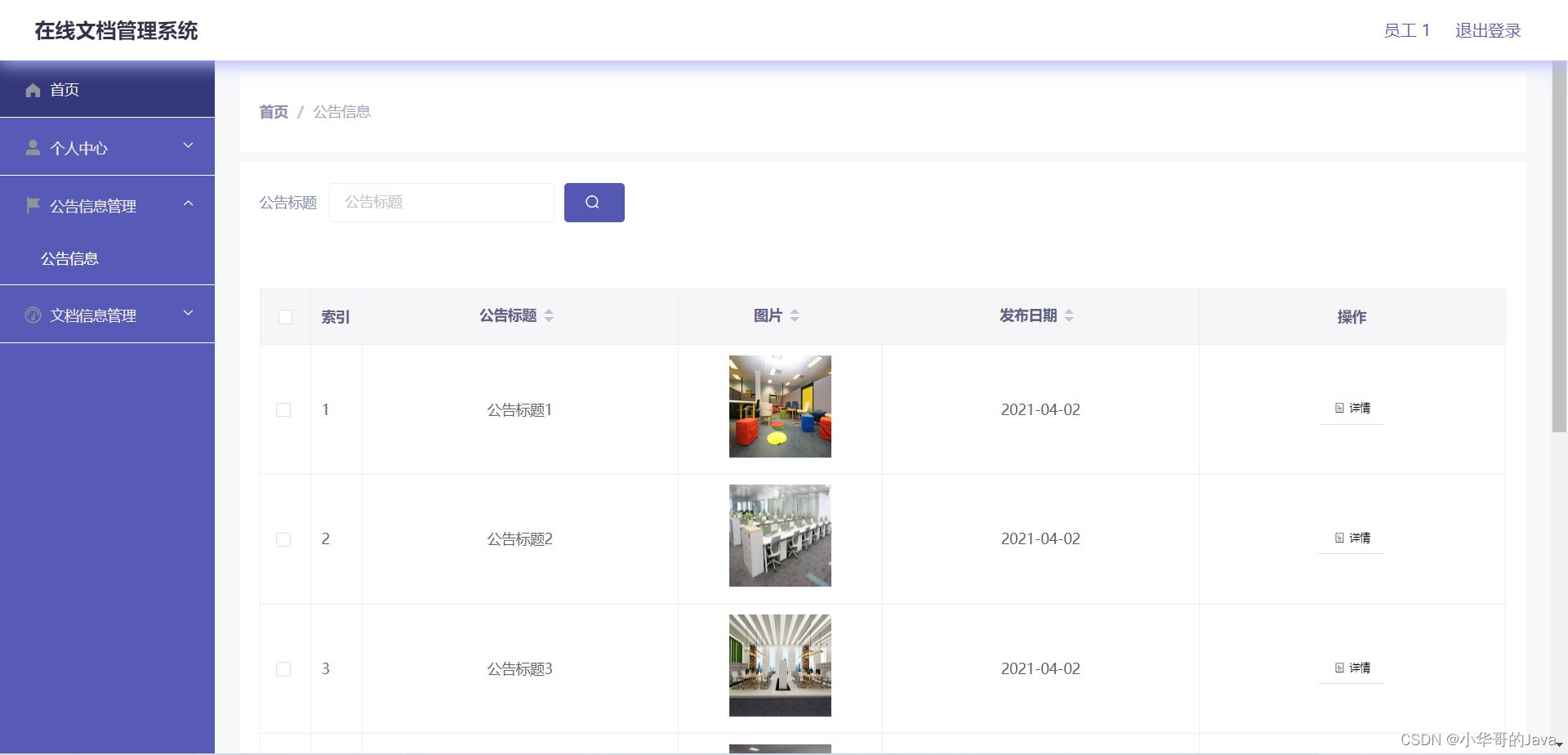The image size is (1568, 755).
Task: Click the 公告信息 breadcrumb text
Action: tap(342, 112)
